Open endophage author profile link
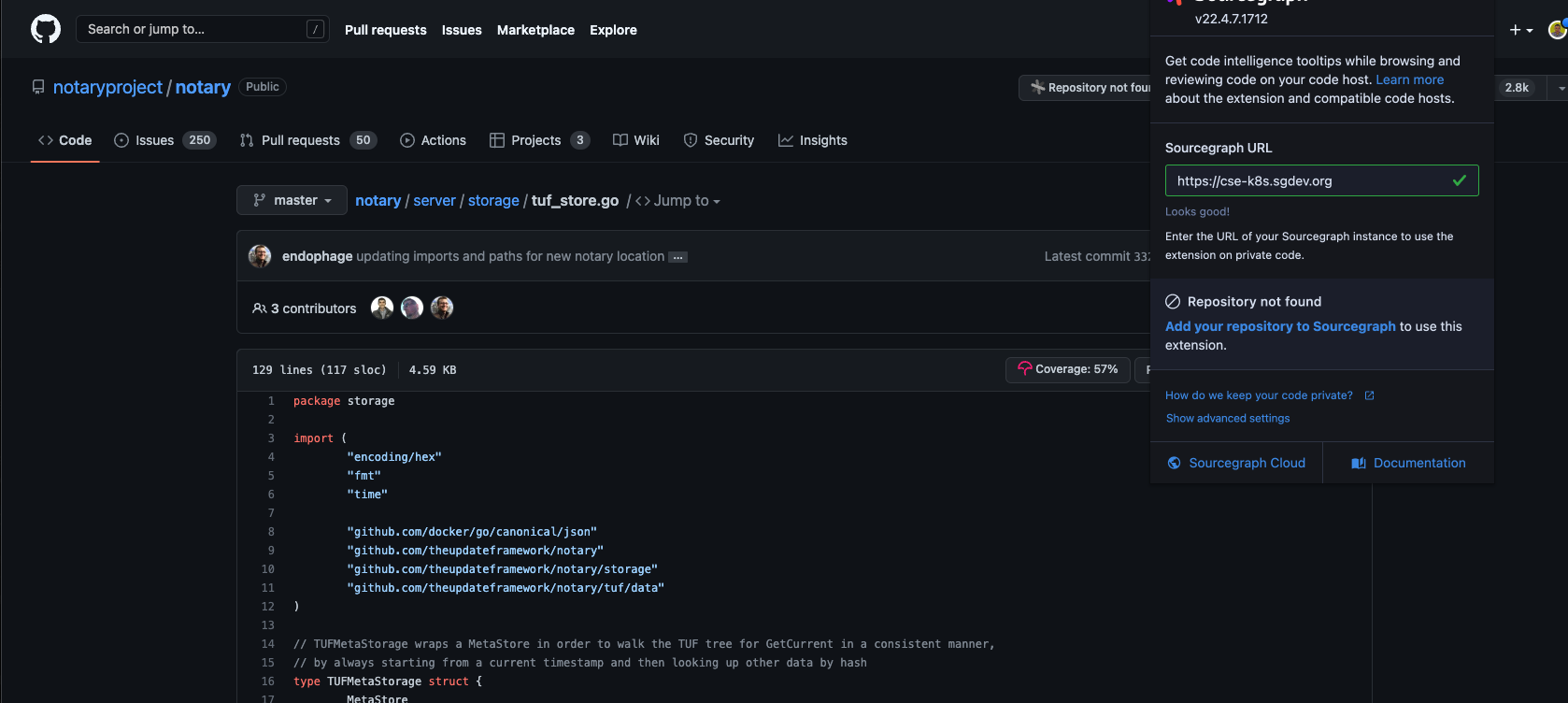This screenshot has width=1568, height=703. pos(317,256)
